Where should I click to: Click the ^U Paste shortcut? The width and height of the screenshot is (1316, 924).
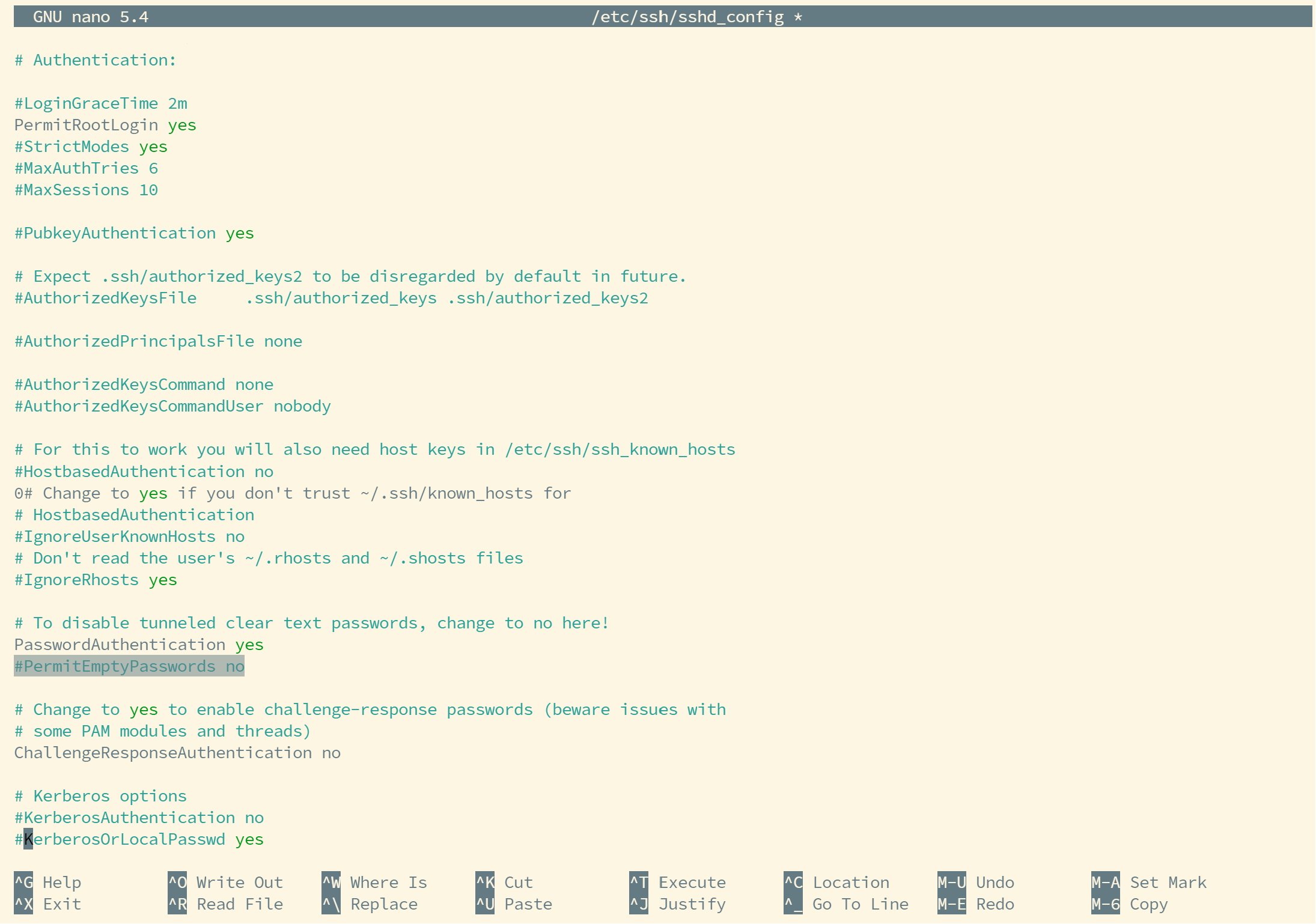pos(514,904)
